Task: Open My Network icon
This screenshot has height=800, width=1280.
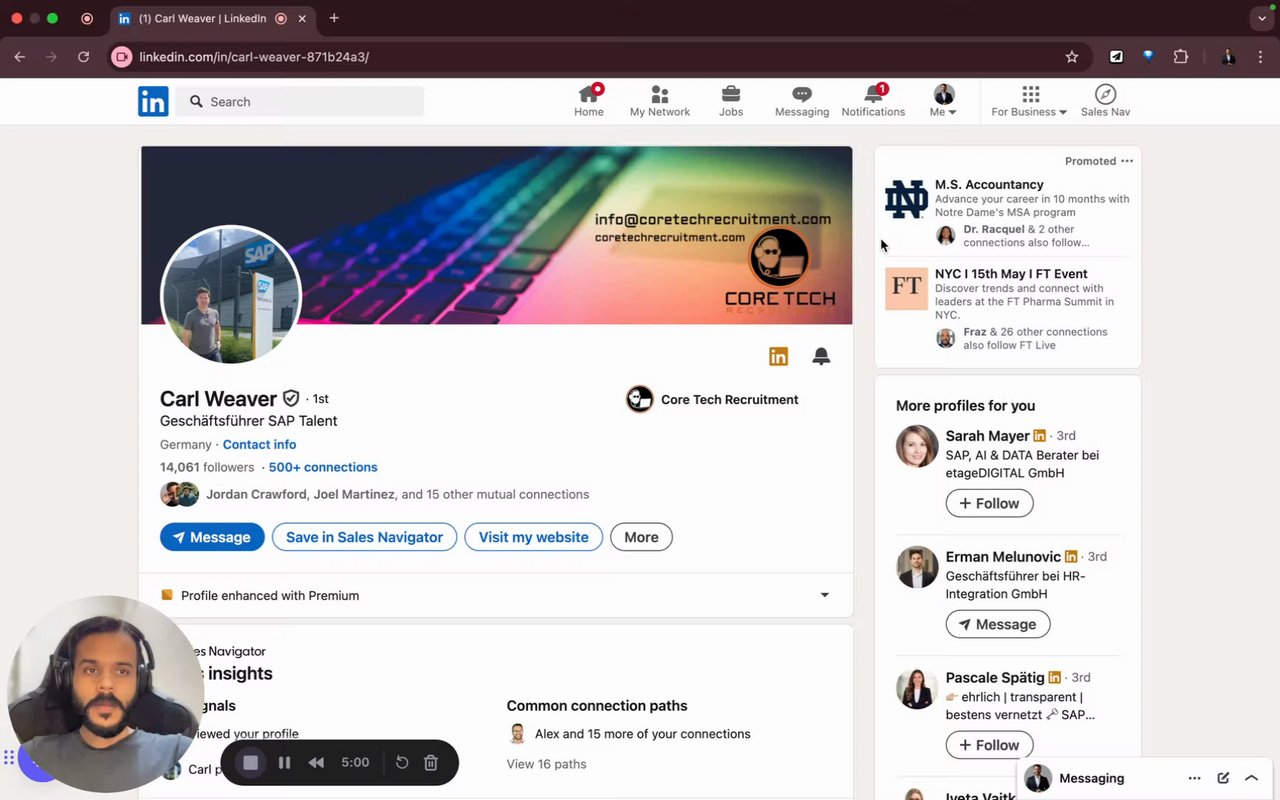Action: coord(660,101)
